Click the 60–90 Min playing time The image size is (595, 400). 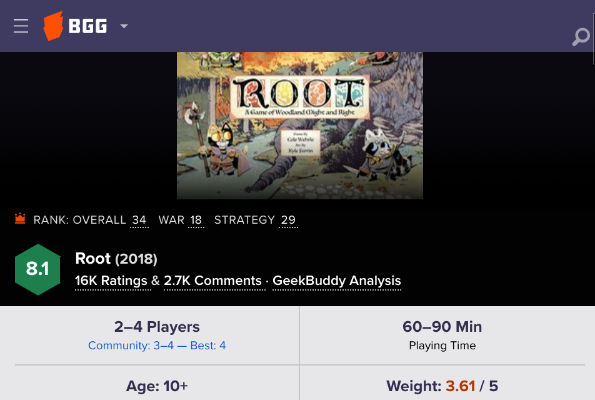point(442,327)
